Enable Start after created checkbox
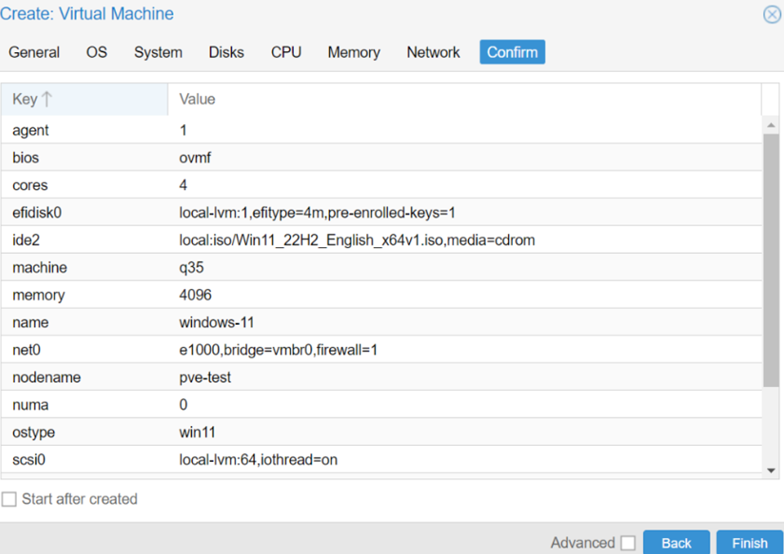Image resolution: width=784 pixels, height=554 pixels. pos(9,499)
